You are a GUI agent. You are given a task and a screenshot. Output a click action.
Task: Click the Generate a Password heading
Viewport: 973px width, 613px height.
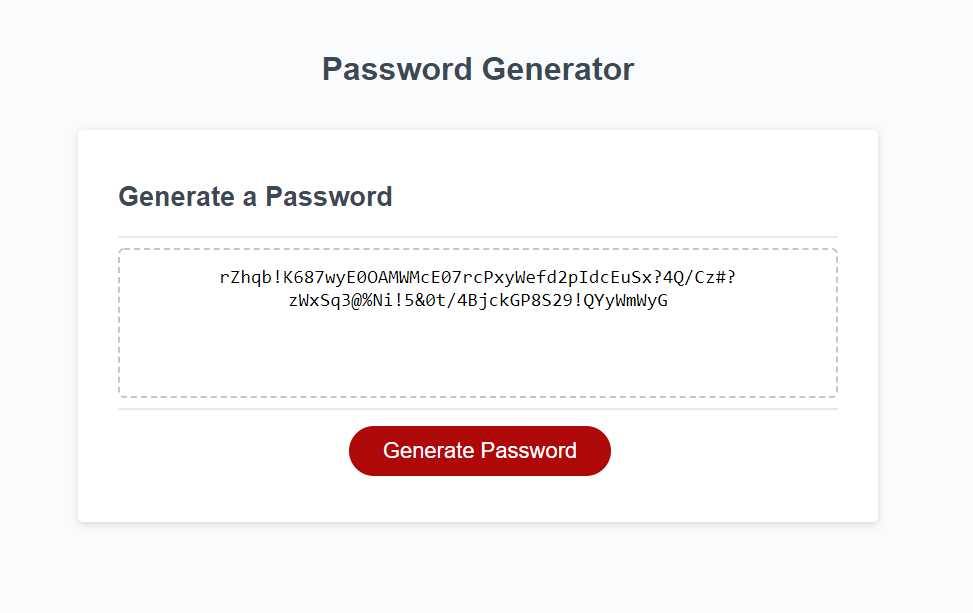click(x=255, y=197)
